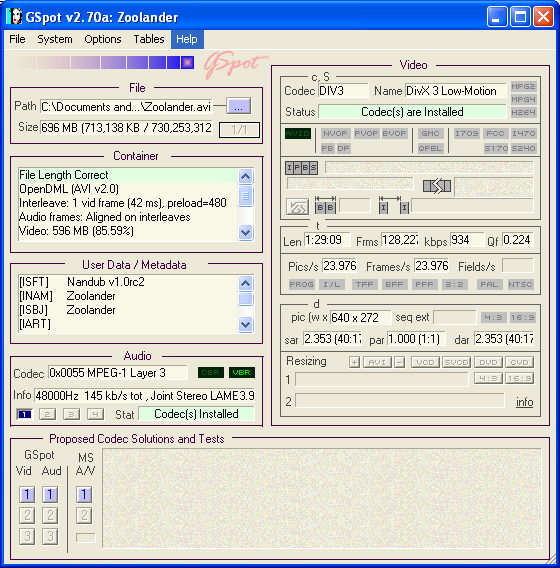Click the MPG4 indicator
Viewport: 560px width, 568px height.
pyautogui.click(x=523, y=99)
